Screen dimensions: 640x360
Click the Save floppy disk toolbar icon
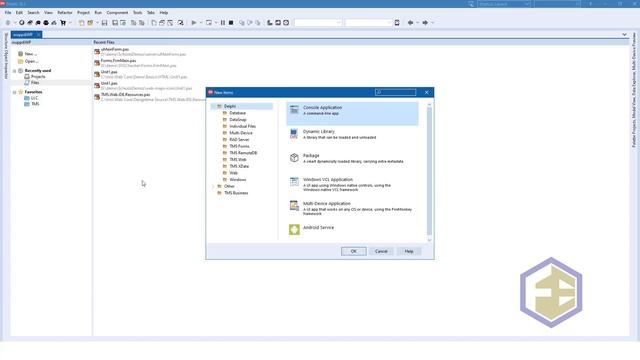pos(104,23)
